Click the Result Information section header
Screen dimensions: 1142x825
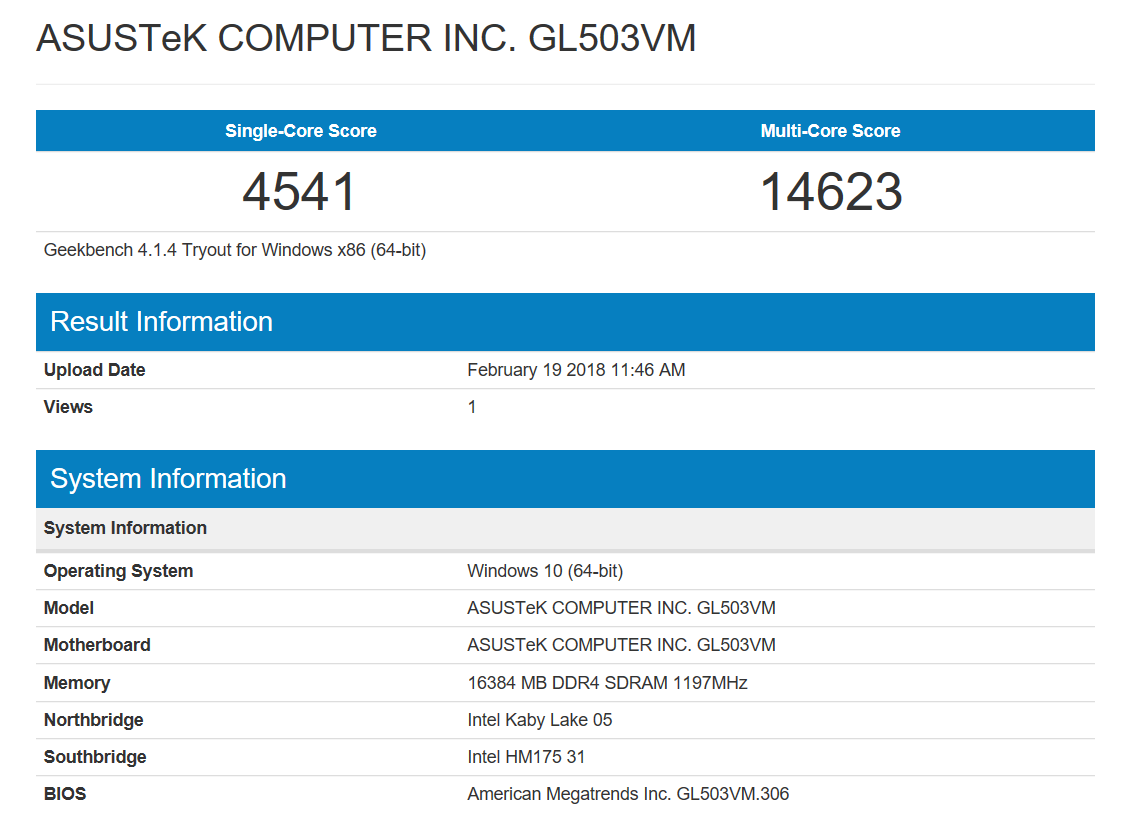point(161,322)
